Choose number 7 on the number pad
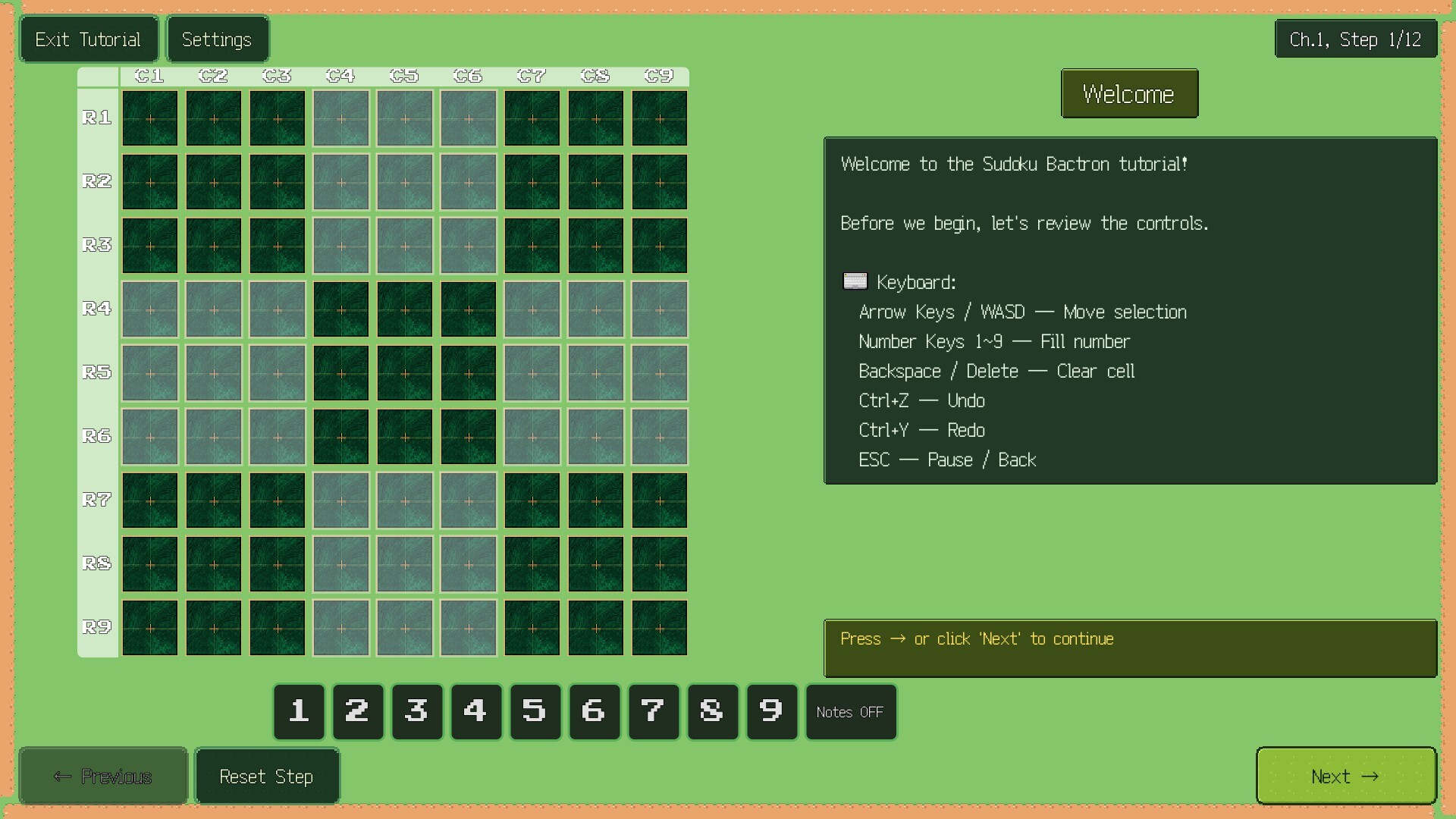This screenshot has width=1456, height=819. [x=654, y=711]
